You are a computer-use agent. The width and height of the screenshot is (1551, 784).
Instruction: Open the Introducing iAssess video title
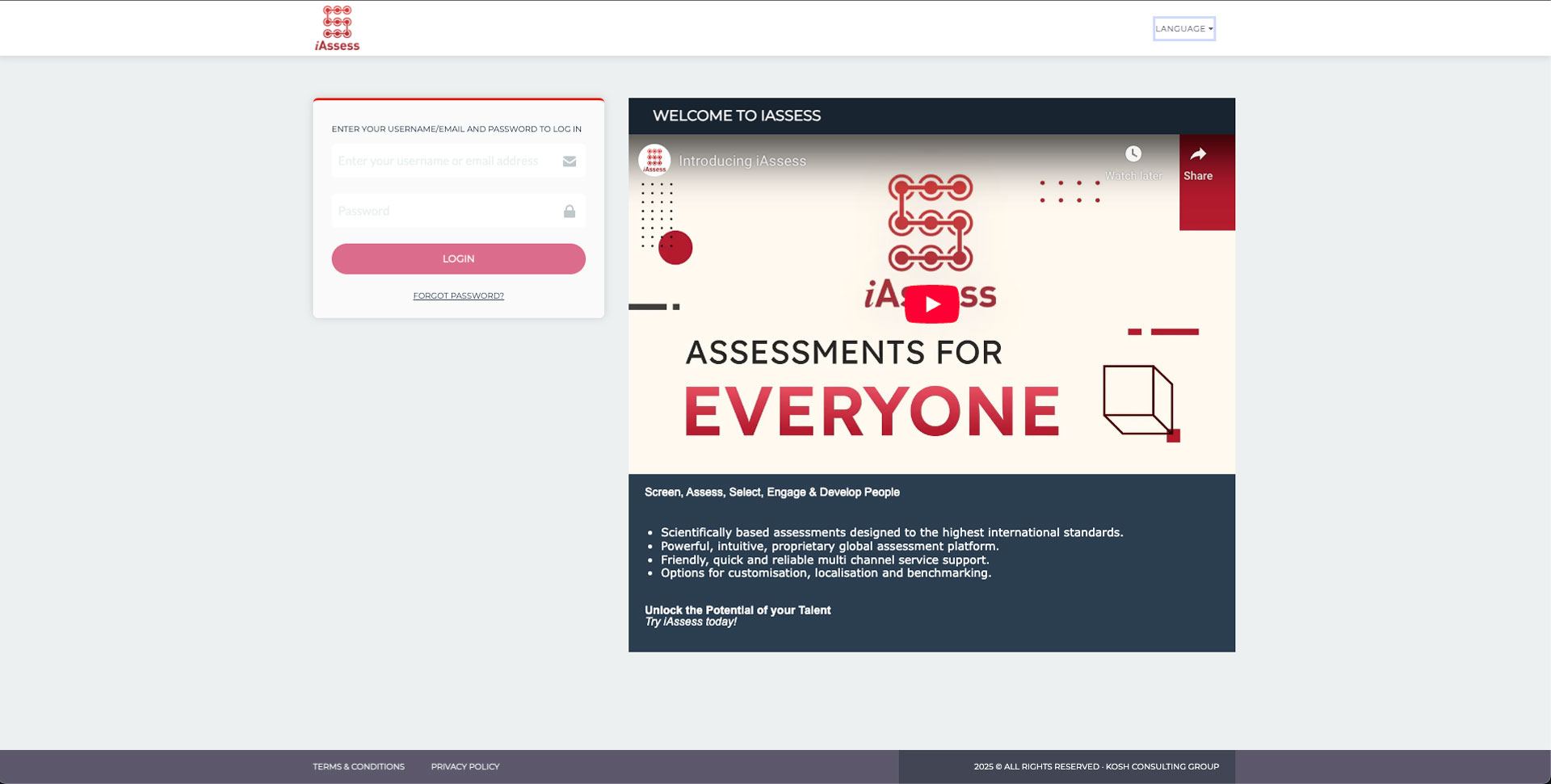coord(742,161)
